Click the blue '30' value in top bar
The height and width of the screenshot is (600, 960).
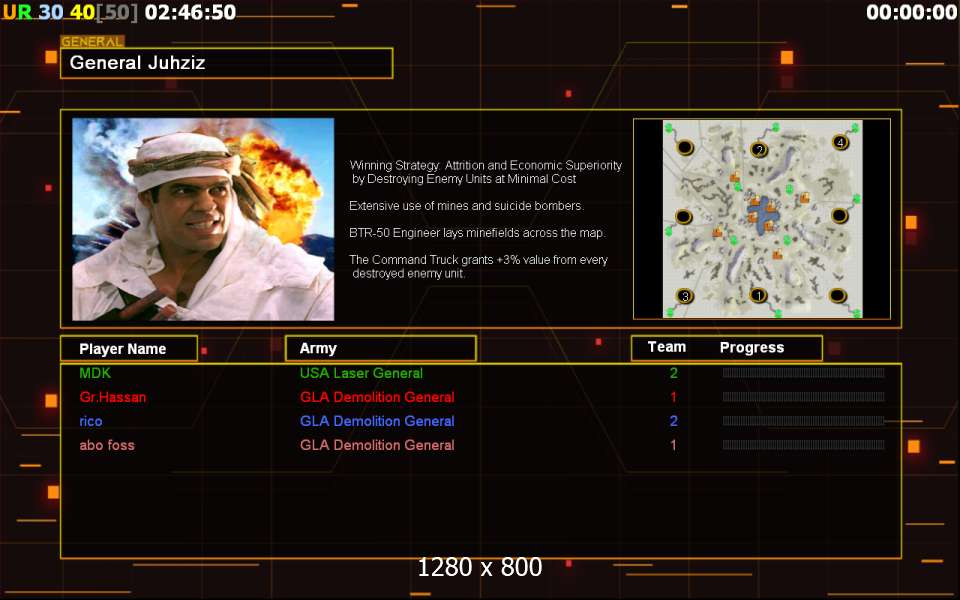[x=51, y=12]
